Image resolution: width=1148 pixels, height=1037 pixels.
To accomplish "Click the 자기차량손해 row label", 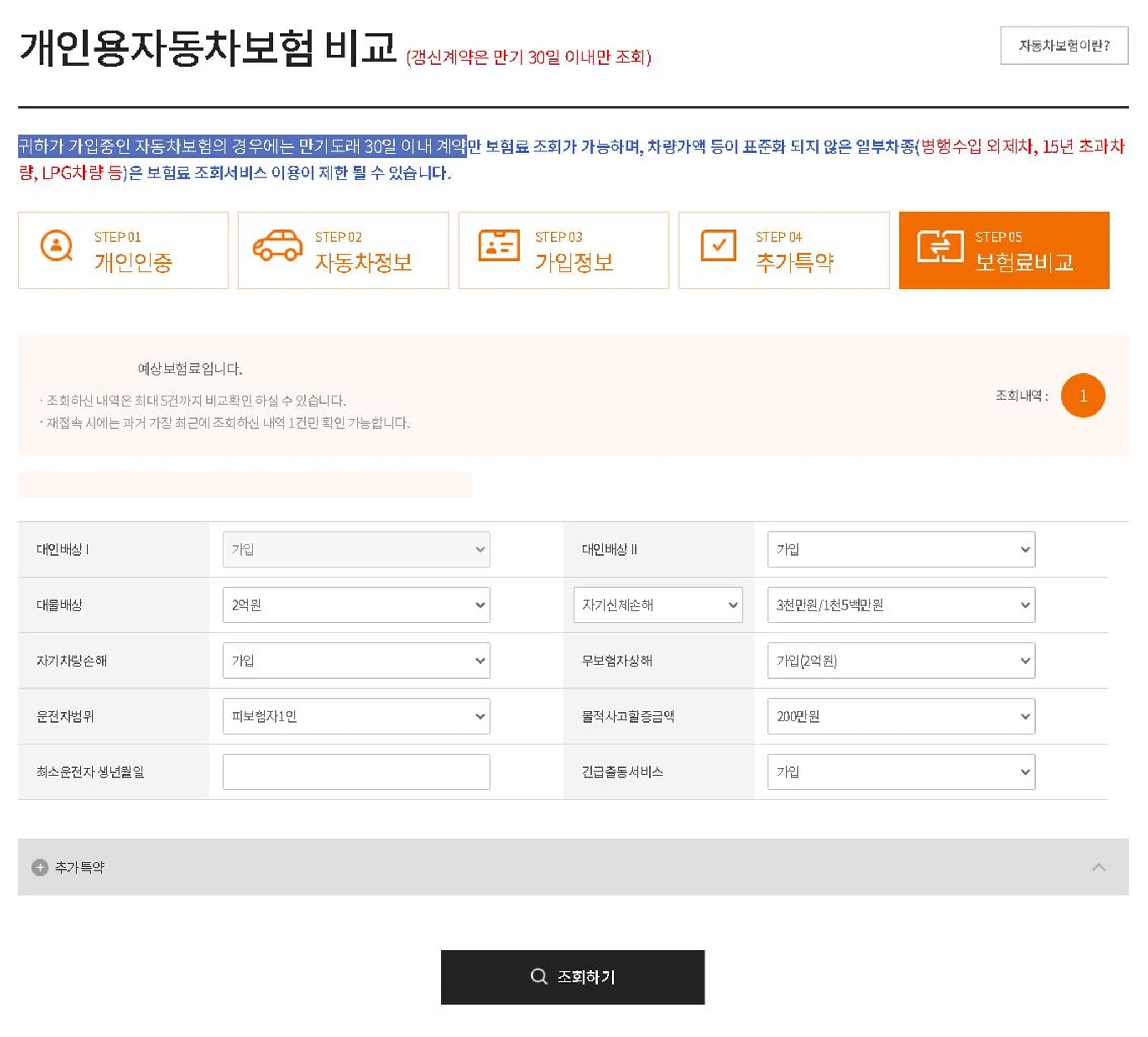I will pos(71,661).
